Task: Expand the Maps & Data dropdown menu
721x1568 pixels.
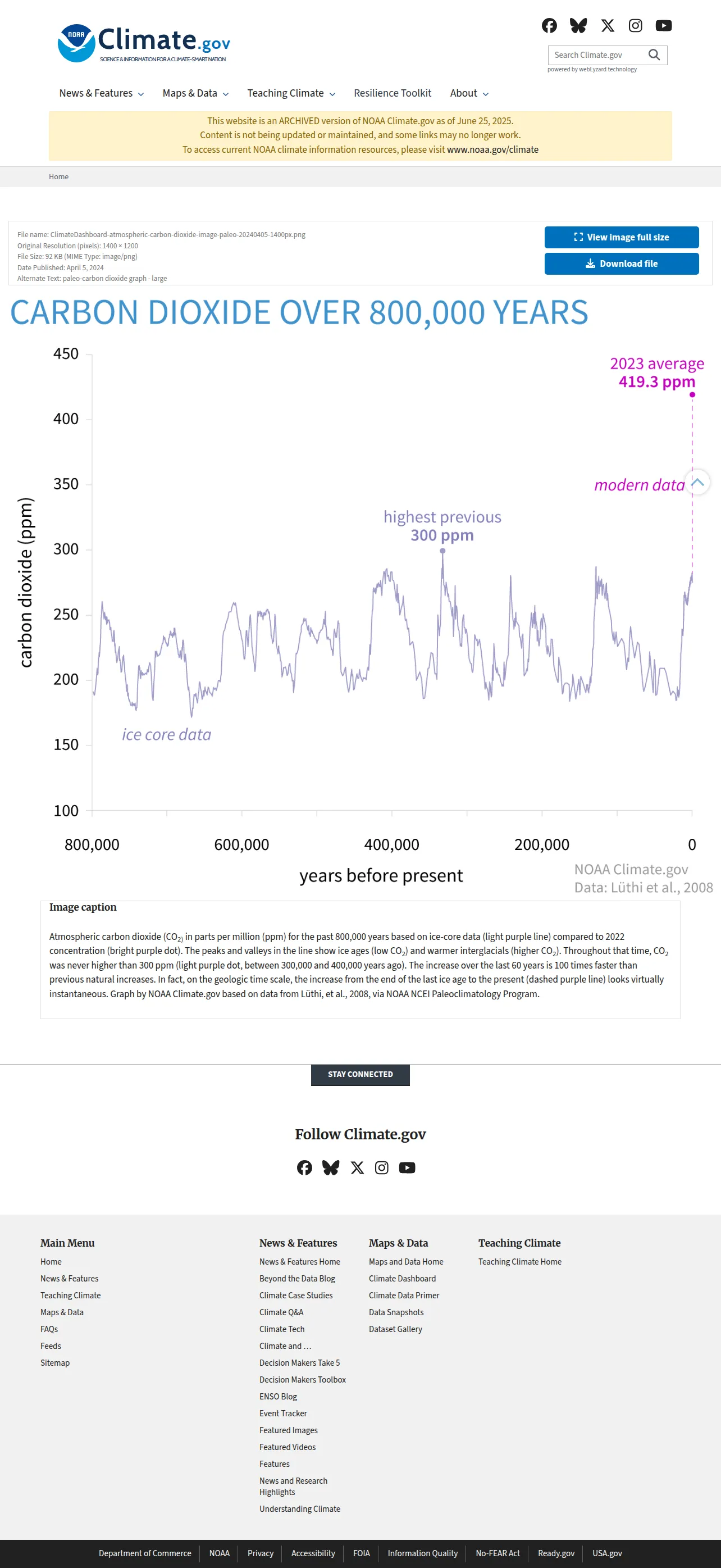Action: (195, 93)
